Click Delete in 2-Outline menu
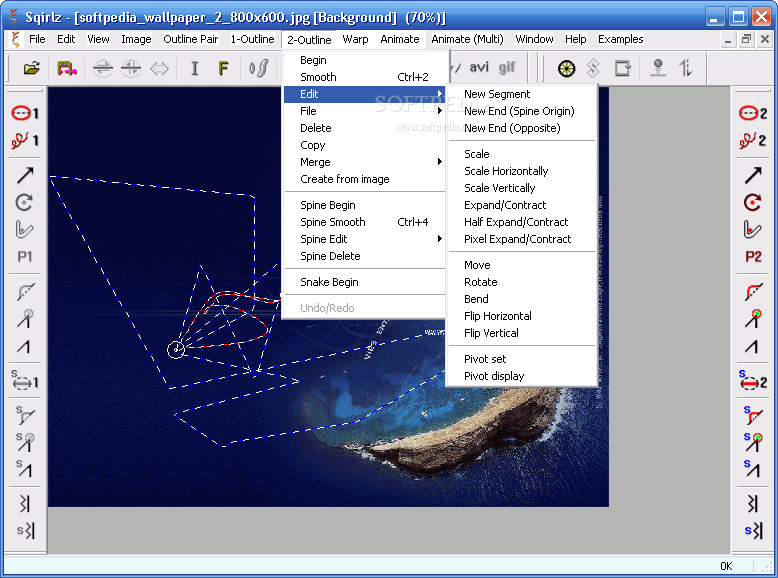This screenshot has height=578, width=778. pyautogui.click(x=364, y=128)
